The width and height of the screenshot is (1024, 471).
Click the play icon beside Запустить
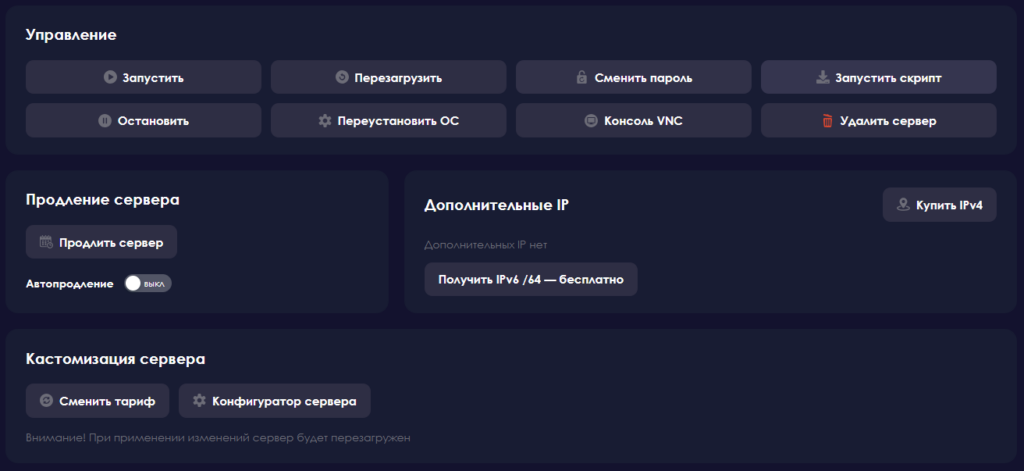(110, 78)
